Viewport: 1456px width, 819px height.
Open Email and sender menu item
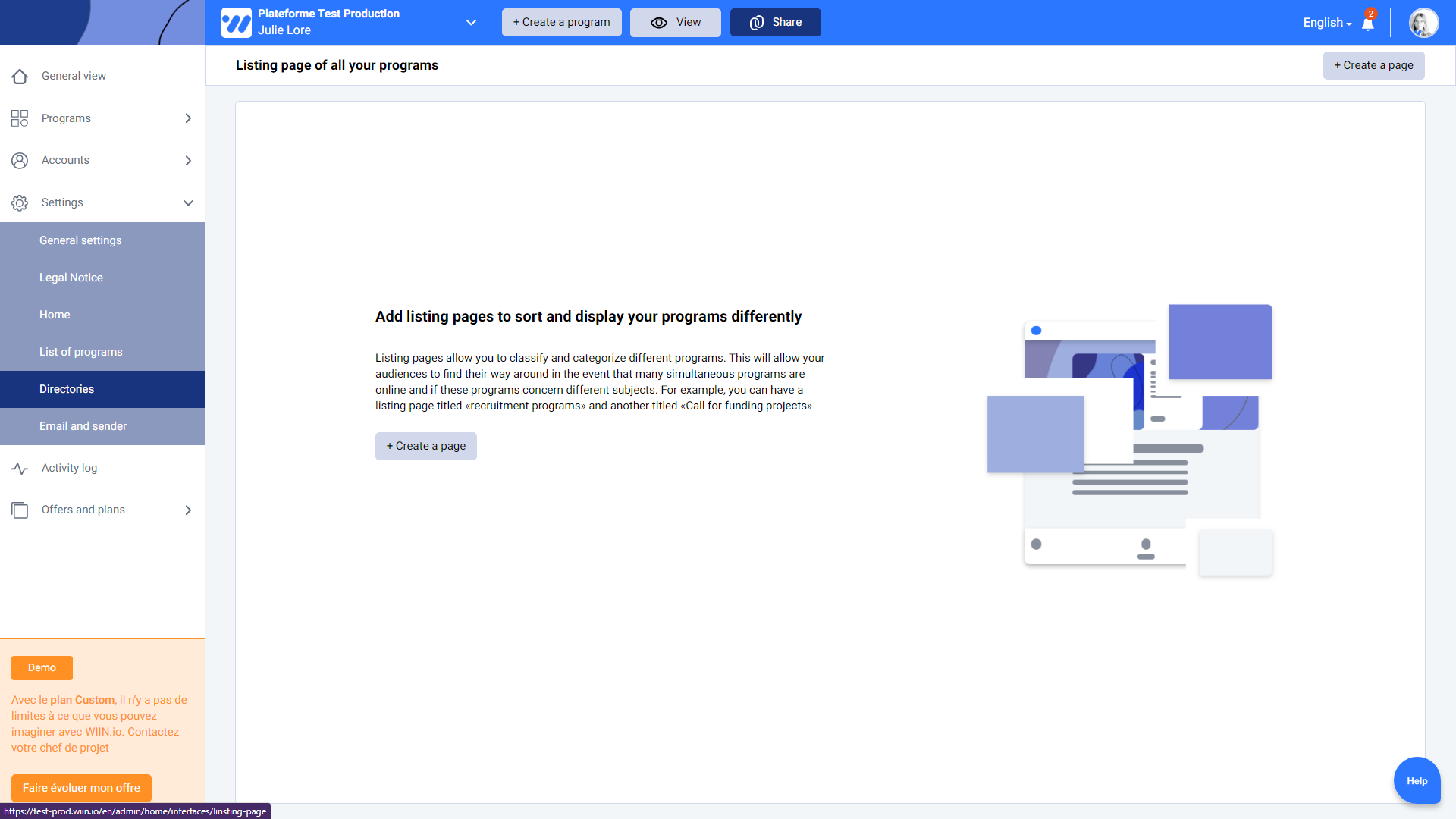[x=102, y=426]
